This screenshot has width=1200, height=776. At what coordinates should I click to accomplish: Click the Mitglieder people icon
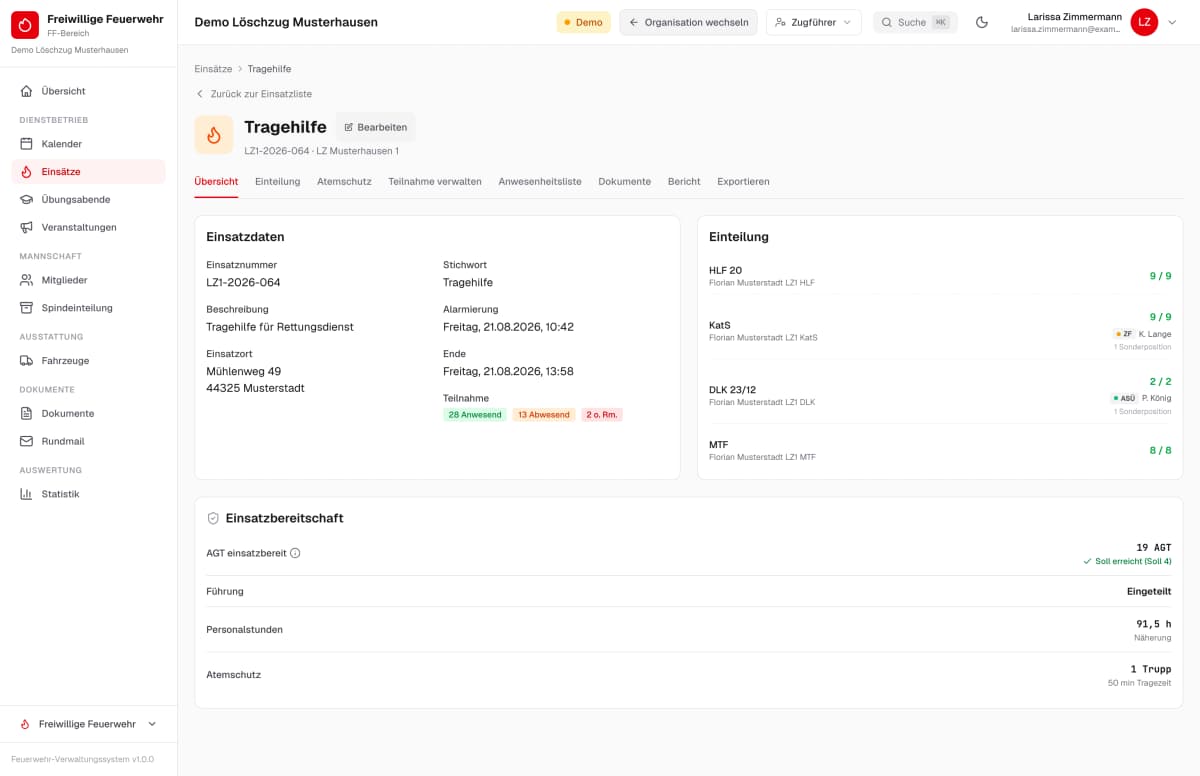coord(27,280)
